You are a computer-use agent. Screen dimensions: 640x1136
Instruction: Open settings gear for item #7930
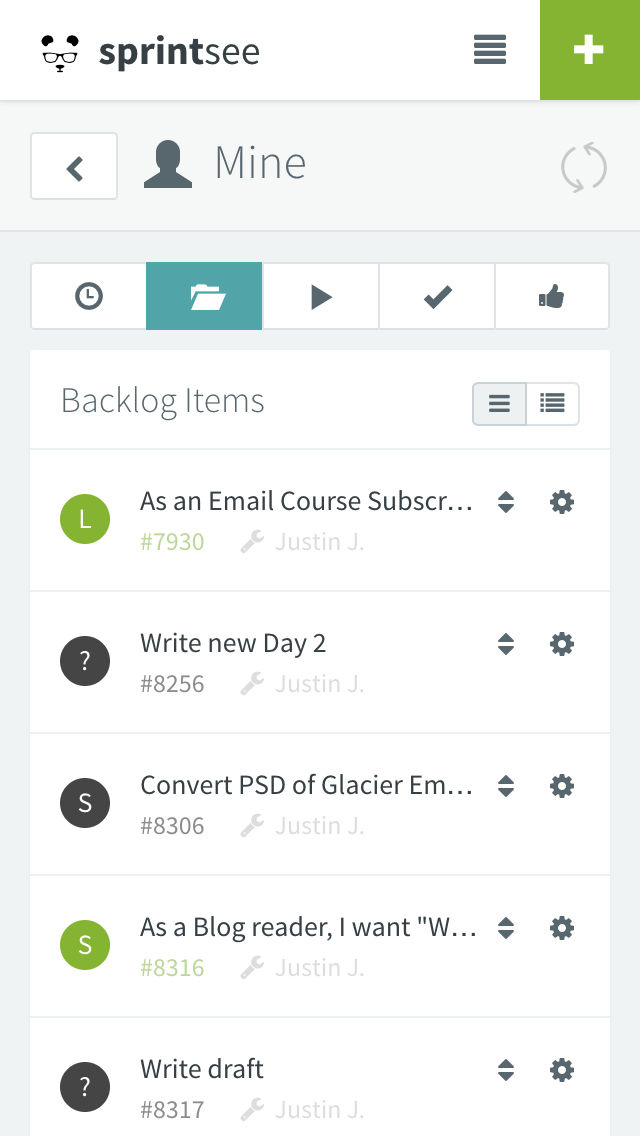click(562, 502)
